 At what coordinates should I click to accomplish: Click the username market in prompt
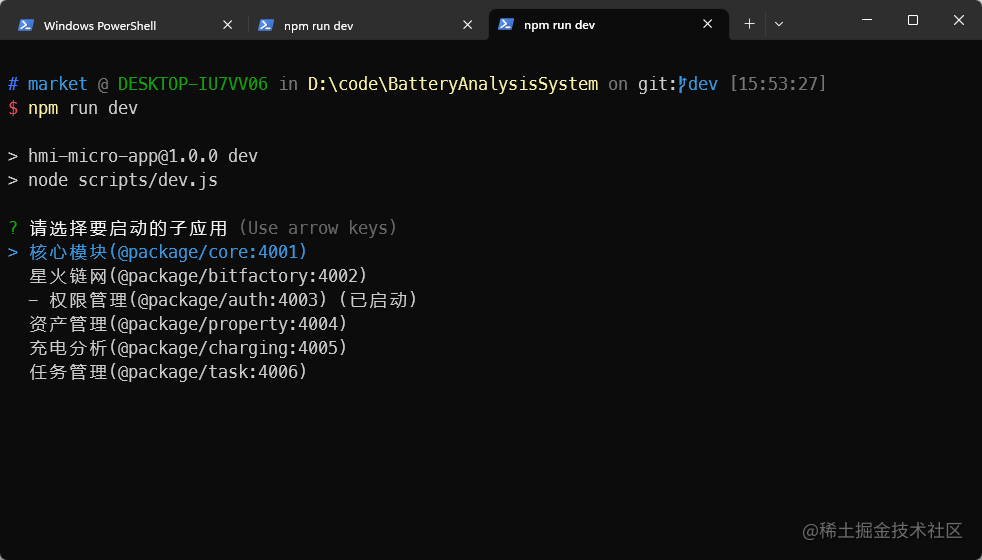click(58, 84)
